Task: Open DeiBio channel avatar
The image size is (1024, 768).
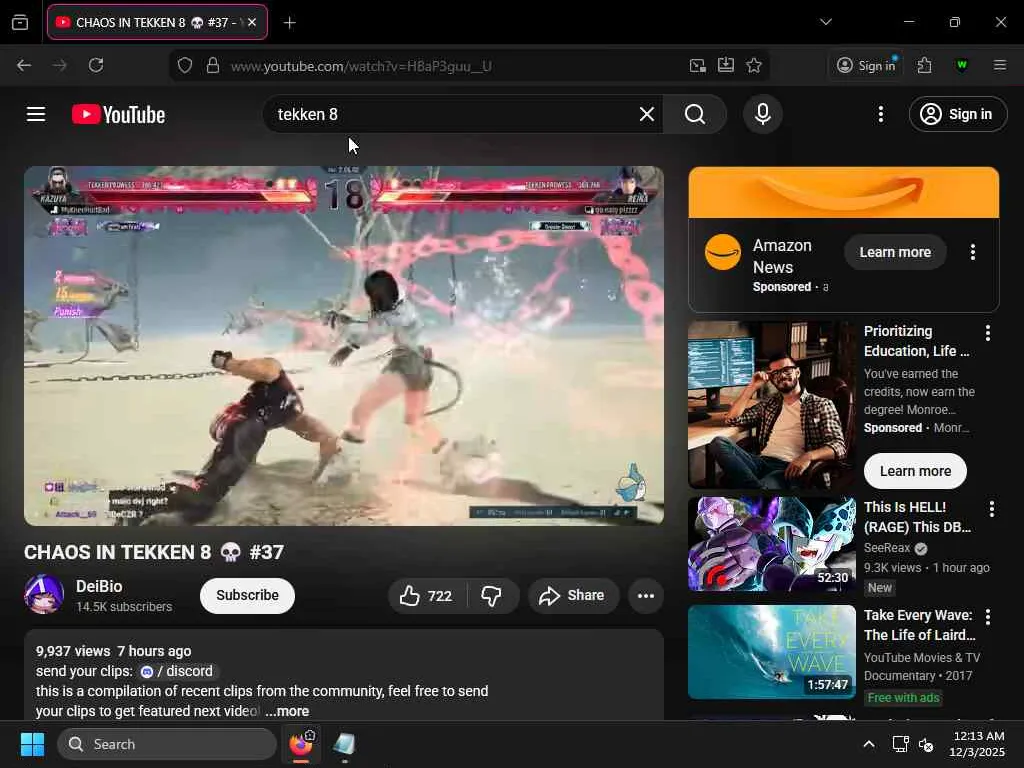Action: [44, 594]
